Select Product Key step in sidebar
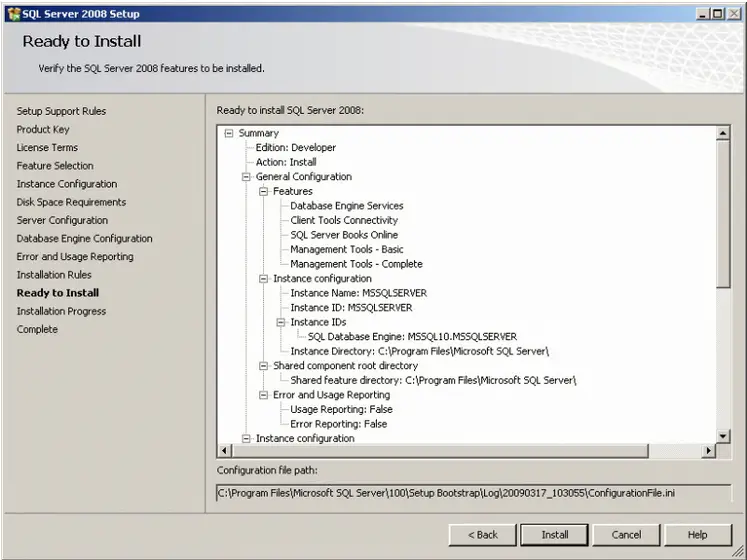The width and height of the screenshot is (747, 560). pos(43,129)
